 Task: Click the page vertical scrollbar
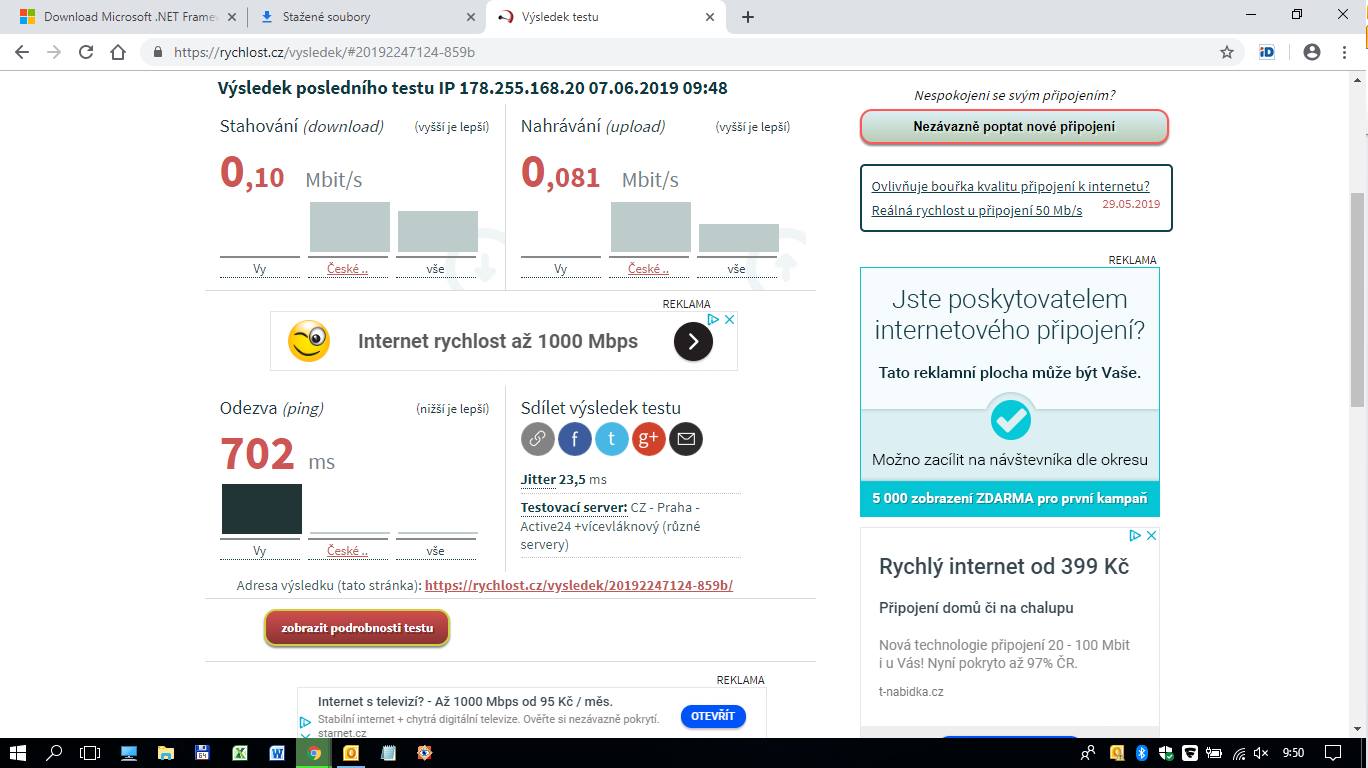[x=1358, y=300]
